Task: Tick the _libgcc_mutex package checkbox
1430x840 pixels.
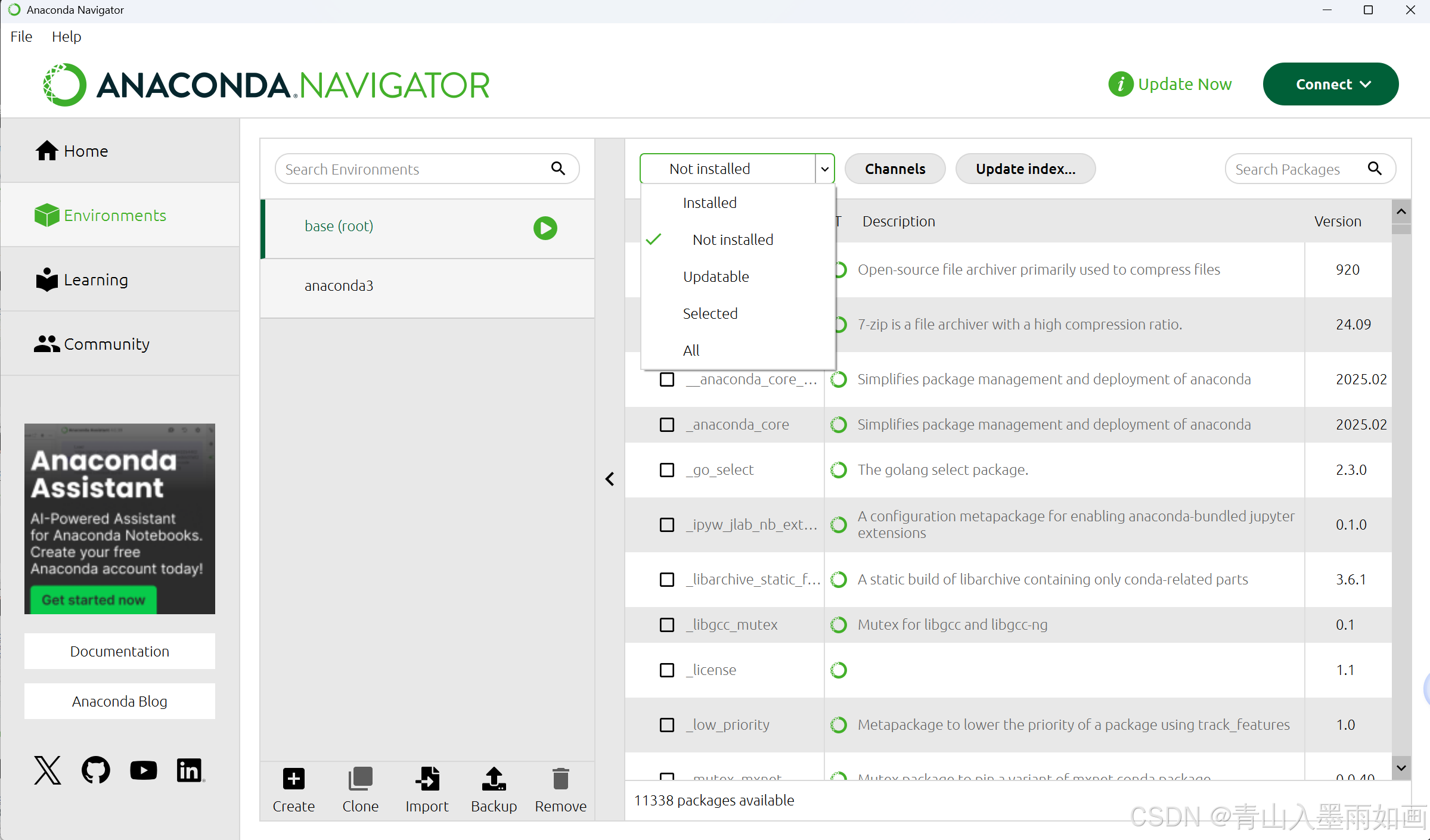Action: coord(667,625)
